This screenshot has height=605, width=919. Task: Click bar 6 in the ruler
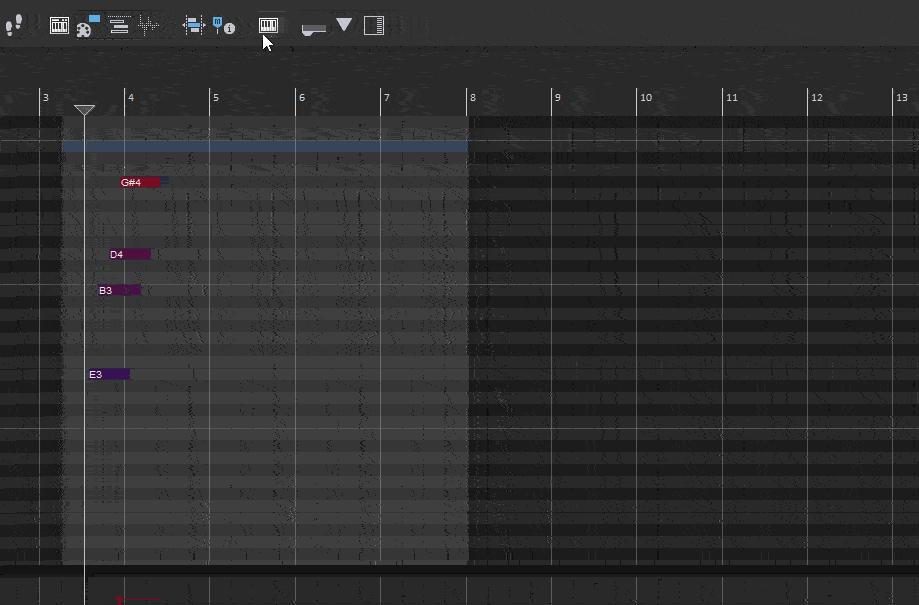(x=302, y=97)
